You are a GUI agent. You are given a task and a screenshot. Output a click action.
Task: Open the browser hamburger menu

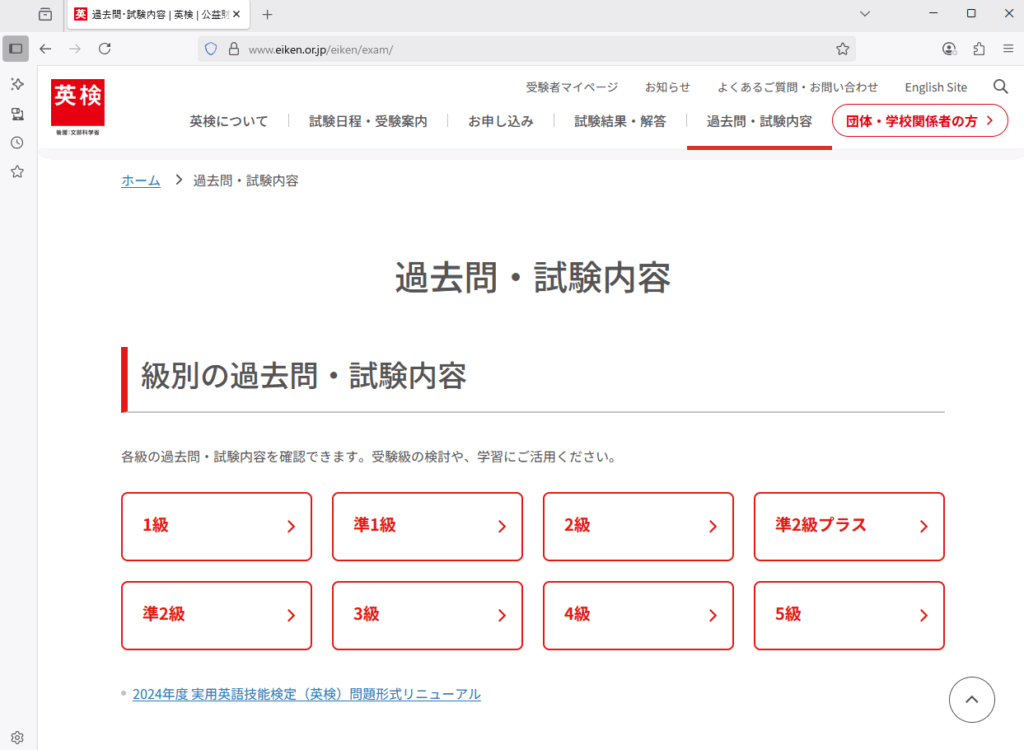[x=1008, y=49]
